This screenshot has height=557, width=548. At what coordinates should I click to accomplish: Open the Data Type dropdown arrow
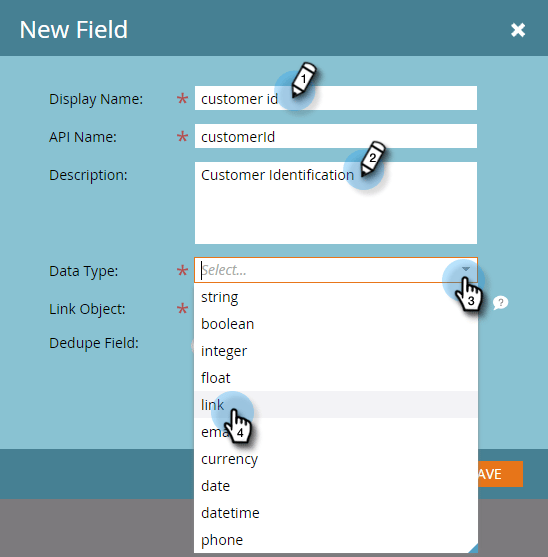click(x=466, y=269)
